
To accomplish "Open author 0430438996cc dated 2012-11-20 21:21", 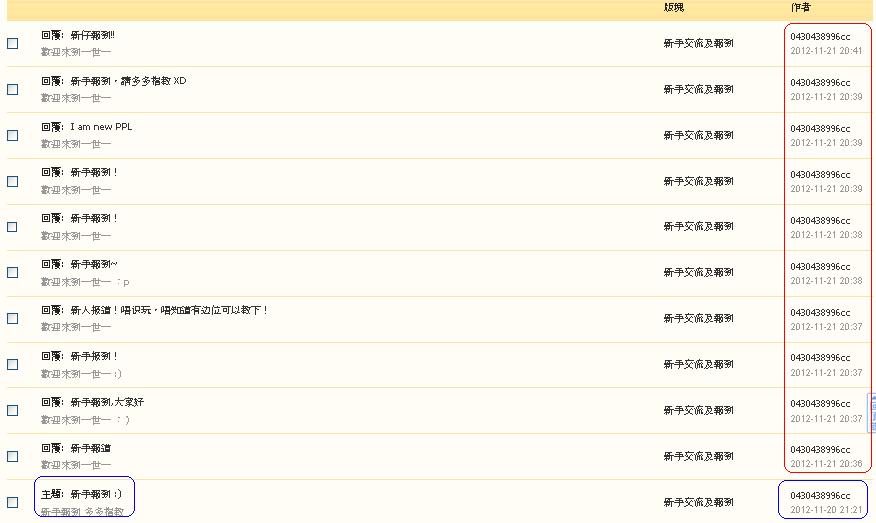I will click(820, 496).
